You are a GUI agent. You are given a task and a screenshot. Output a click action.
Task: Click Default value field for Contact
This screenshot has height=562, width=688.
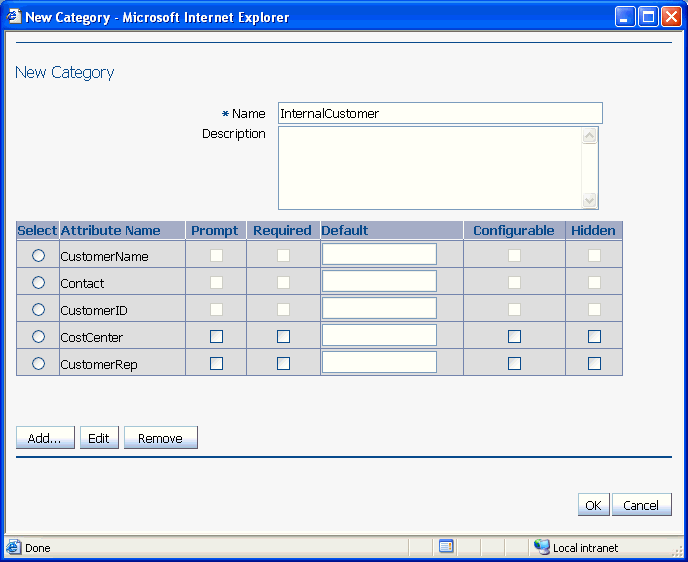[379, 281]
